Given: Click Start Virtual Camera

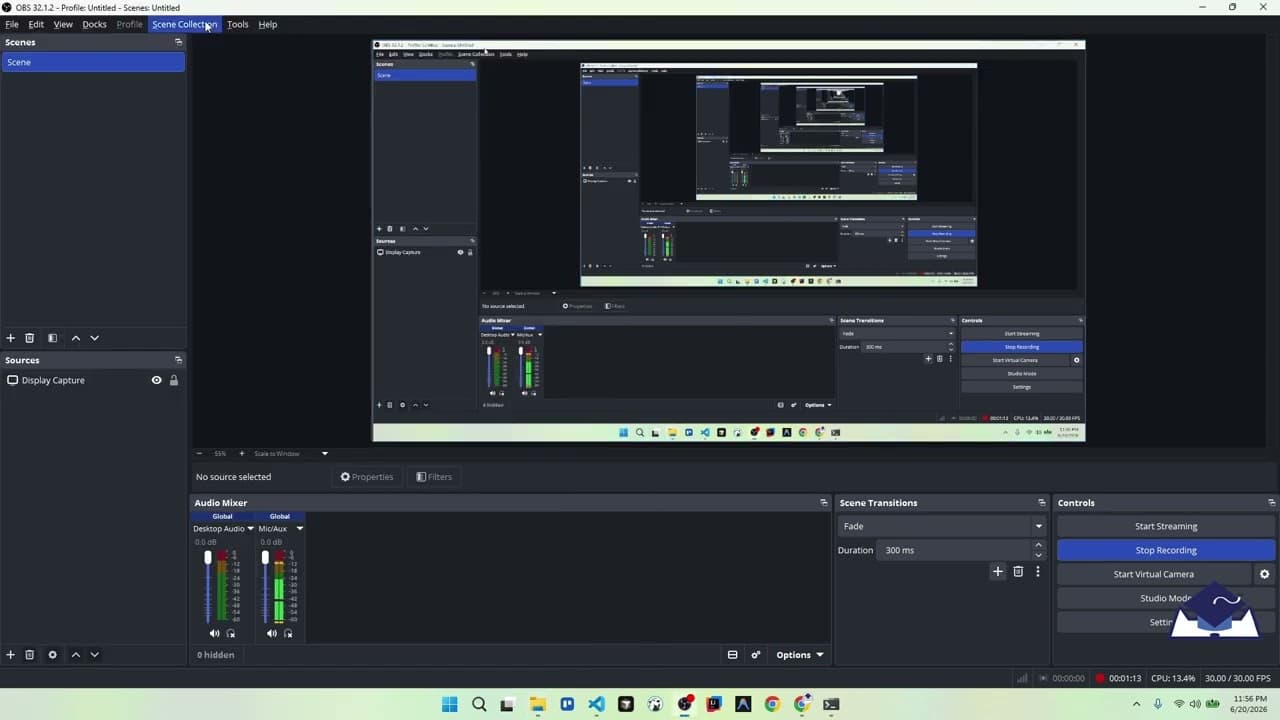Looking at the screenshot, I should click(1154, 574).
